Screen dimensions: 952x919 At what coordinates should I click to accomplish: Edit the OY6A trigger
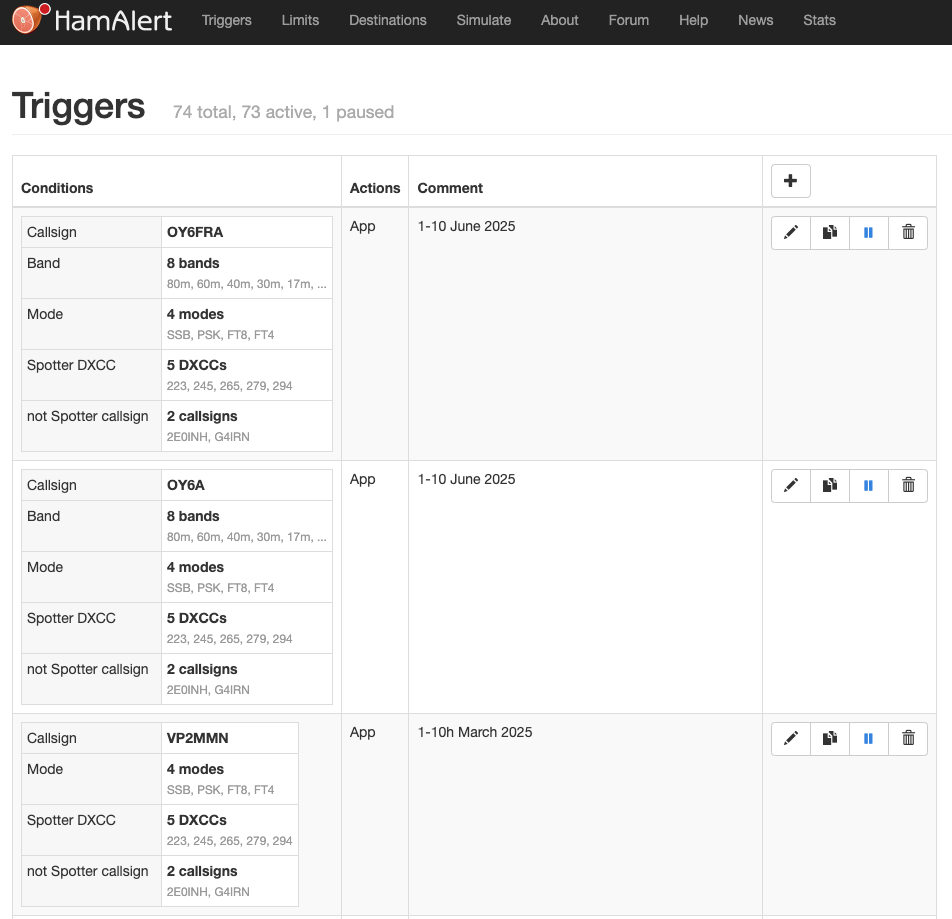[791, 485]
